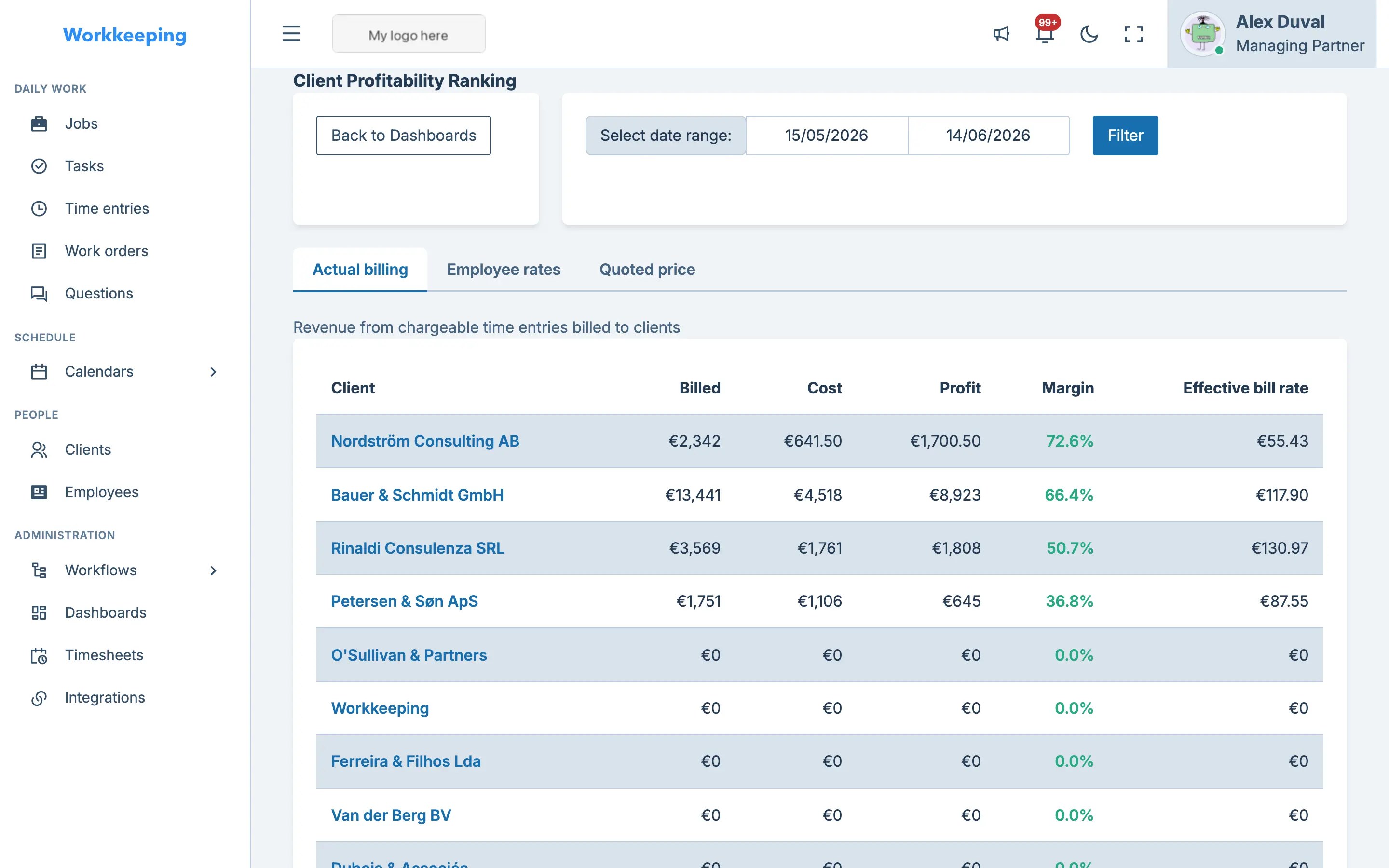Screen dimensions: 1389x868
Task: Open Rinaldi Consulenza SRL client link
Action: [x=418, y=548]
